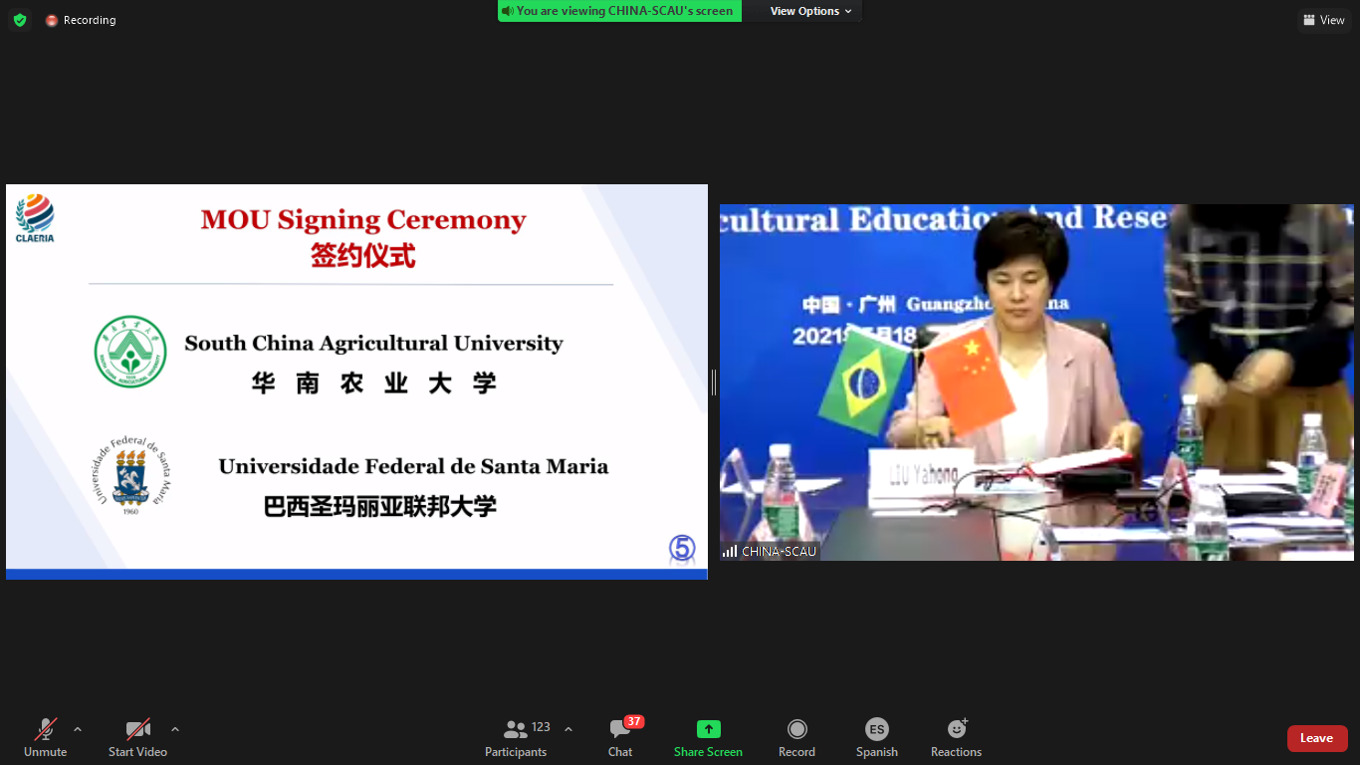Click the CHINA-SCAU speaker video feed

pos(1036,382)
